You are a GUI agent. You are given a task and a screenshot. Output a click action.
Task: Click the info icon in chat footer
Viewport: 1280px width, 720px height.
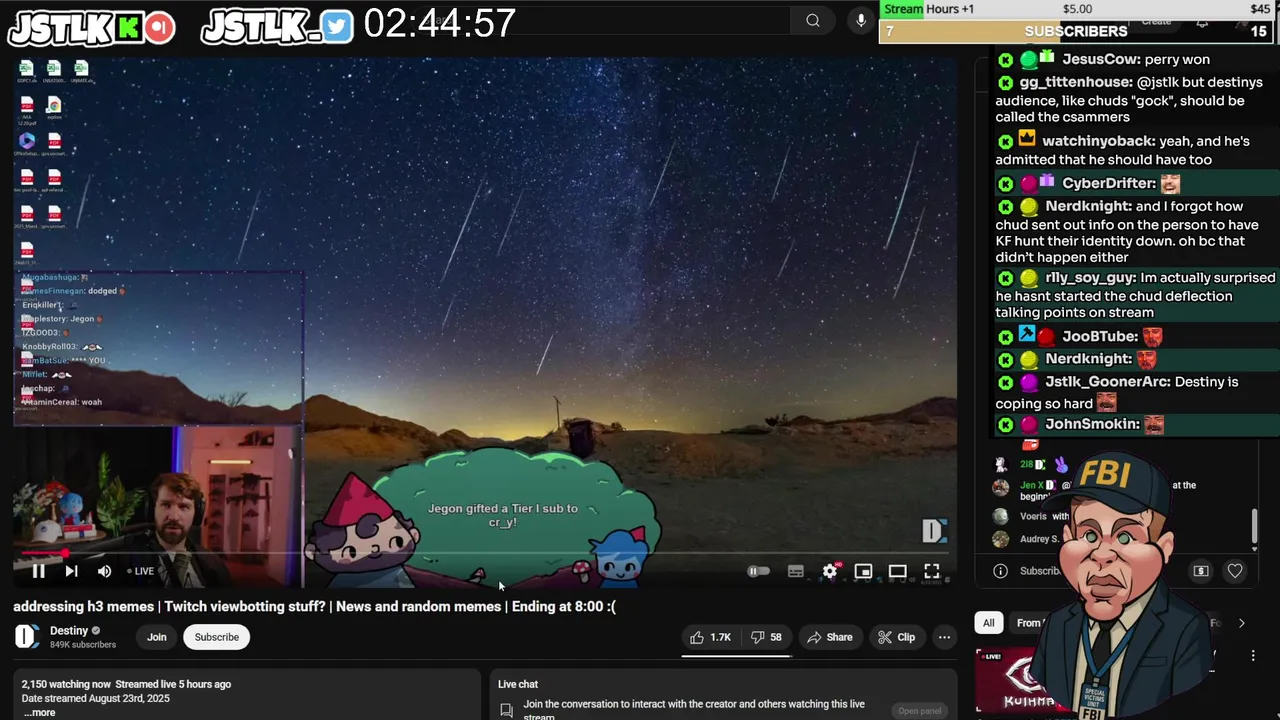pyautogui.click(x=1000, y=571)
